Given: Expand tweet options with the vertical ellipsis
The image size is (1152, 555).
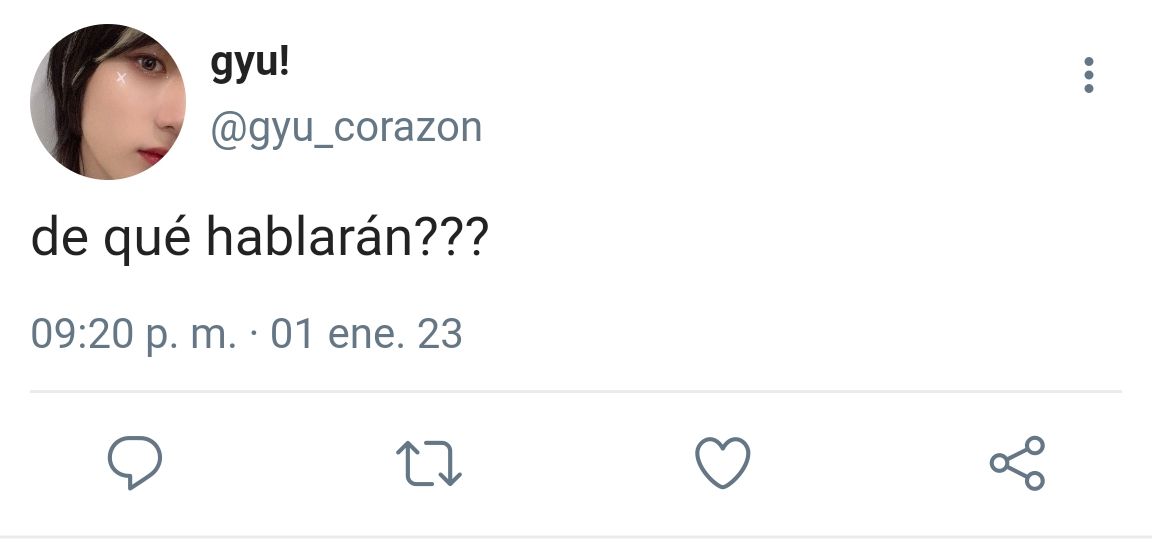Looking at the screenshot, I should tap(1089, 75).
